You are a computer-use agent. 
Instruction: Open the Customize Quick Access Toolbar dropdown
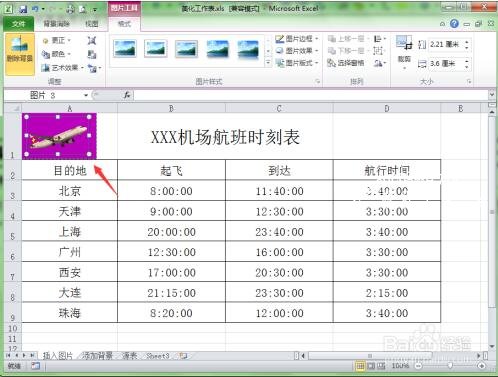click(95, 10)
